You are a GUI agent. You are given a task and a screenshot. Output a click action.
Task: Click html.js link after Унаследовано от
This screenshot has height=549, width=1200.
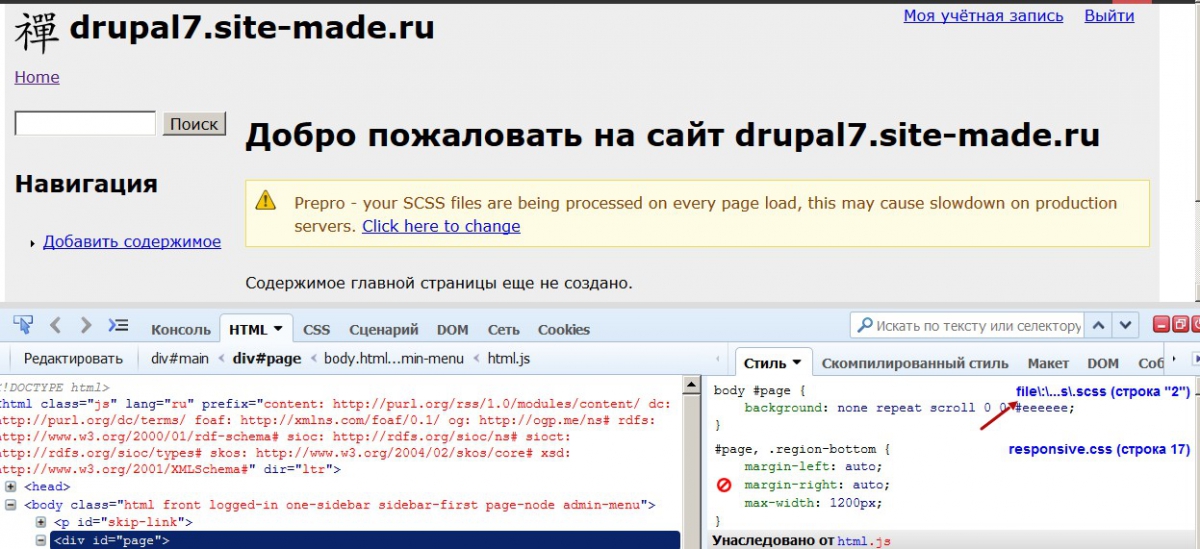(x=866, y=541)
